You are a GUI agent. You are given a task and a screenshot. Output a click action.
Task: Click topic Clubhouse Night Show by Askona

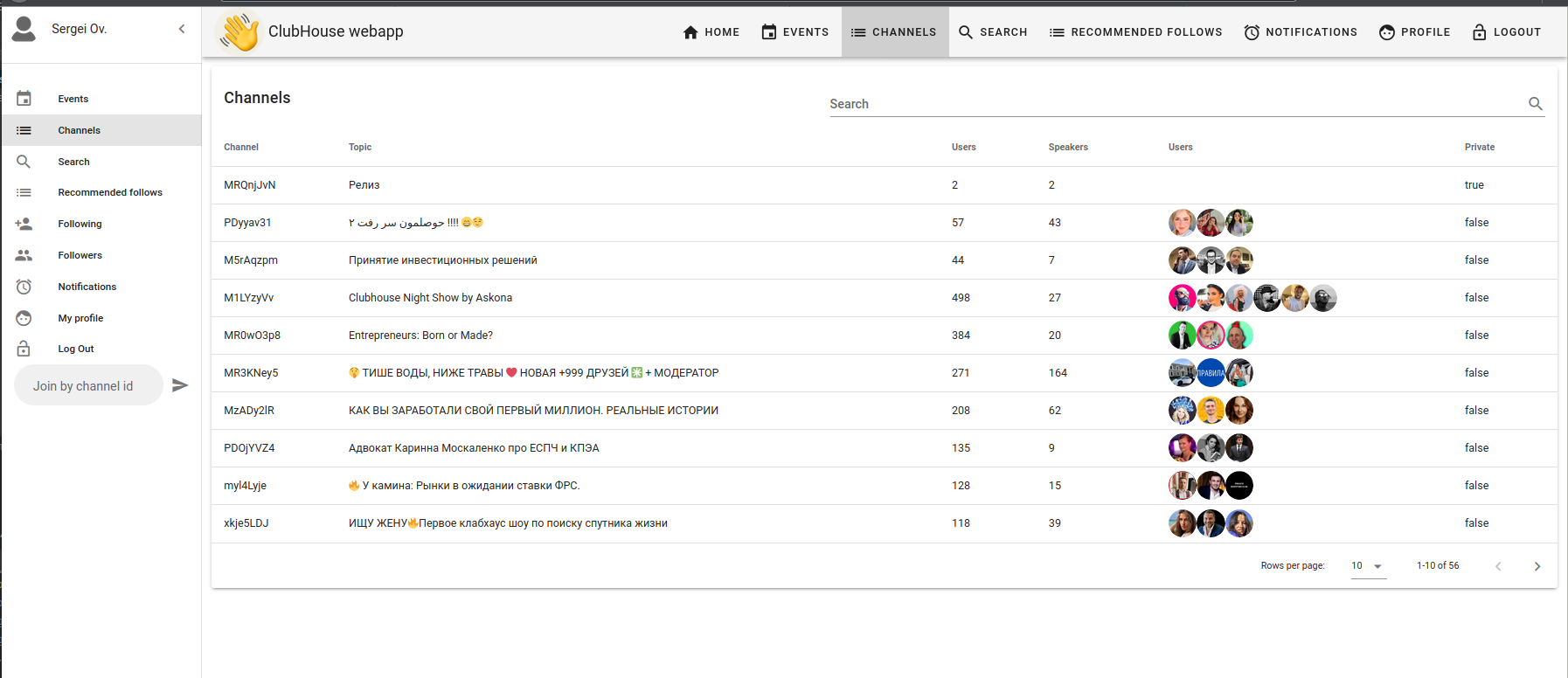(x=430, y=298)
